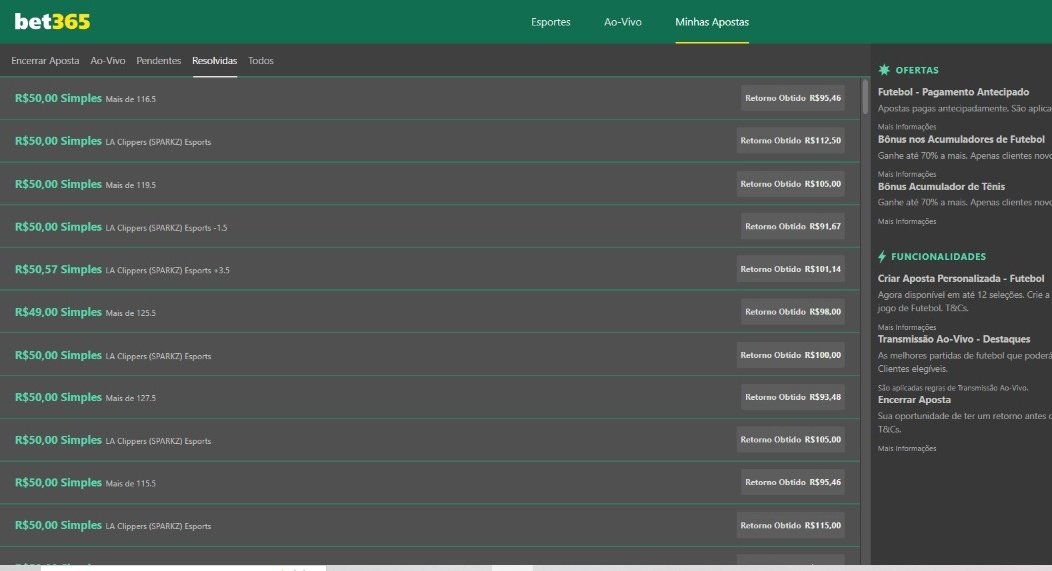
Task: Expand the LA Clippers Esports -1.5 bet
Action: click(x=429, y=227)
